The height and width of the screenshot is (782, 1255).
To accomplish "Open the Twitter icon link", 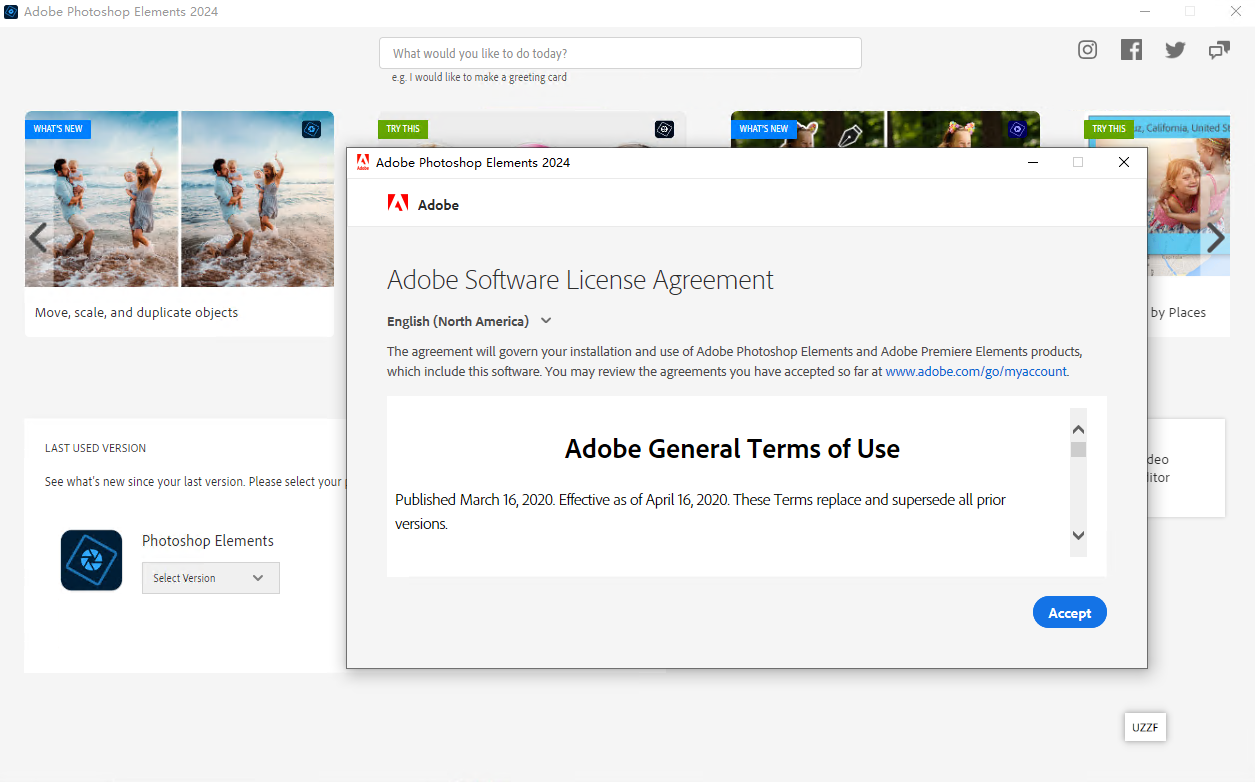I will (x=1175, y=50).
